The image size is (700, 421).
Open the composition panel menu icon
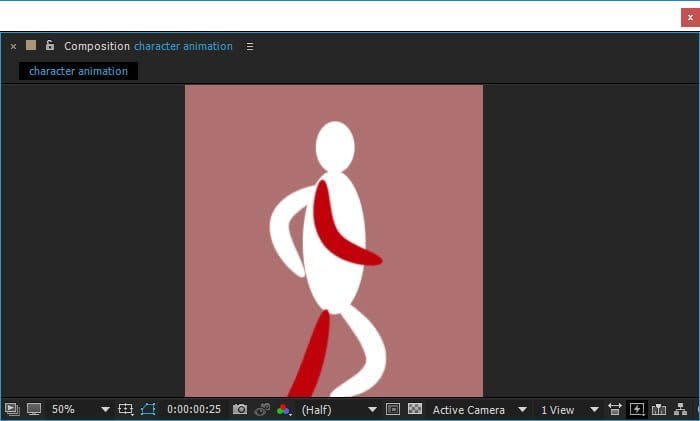click(x=250, y=46)
